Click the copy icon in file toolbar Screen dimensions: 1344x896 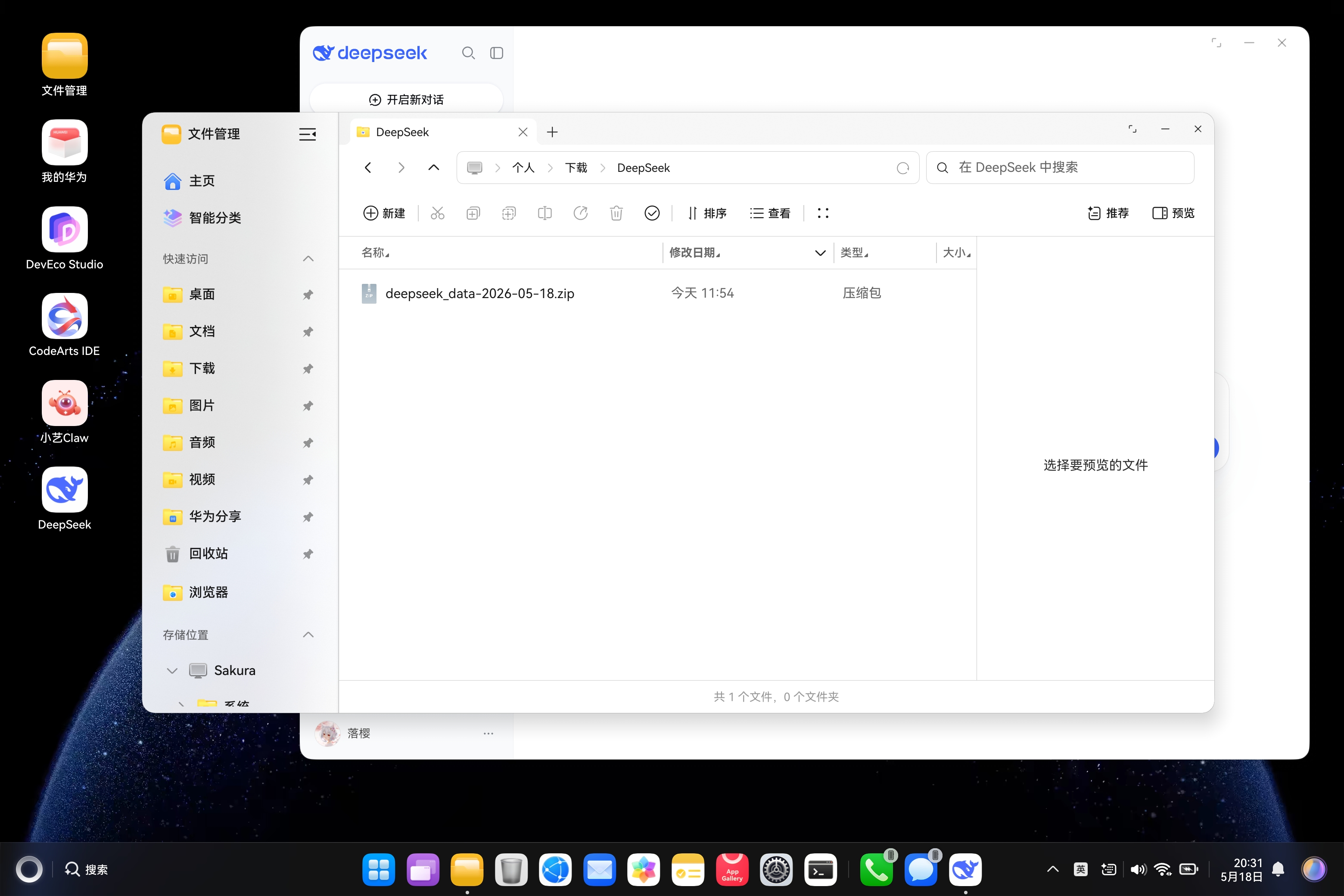[473, 213]
